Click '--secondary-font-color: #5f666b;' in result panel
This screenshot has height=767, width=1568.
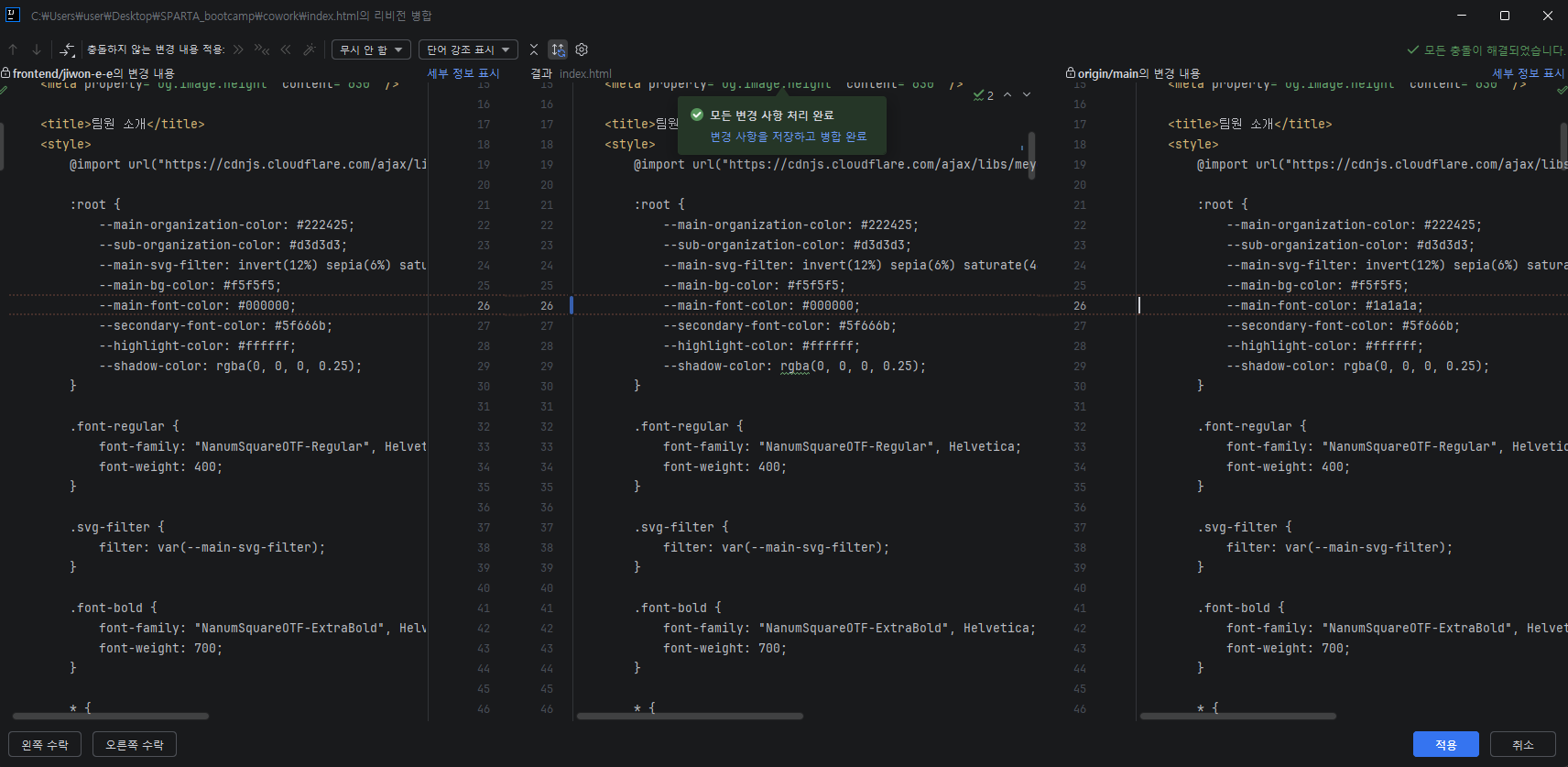[780, 326]
